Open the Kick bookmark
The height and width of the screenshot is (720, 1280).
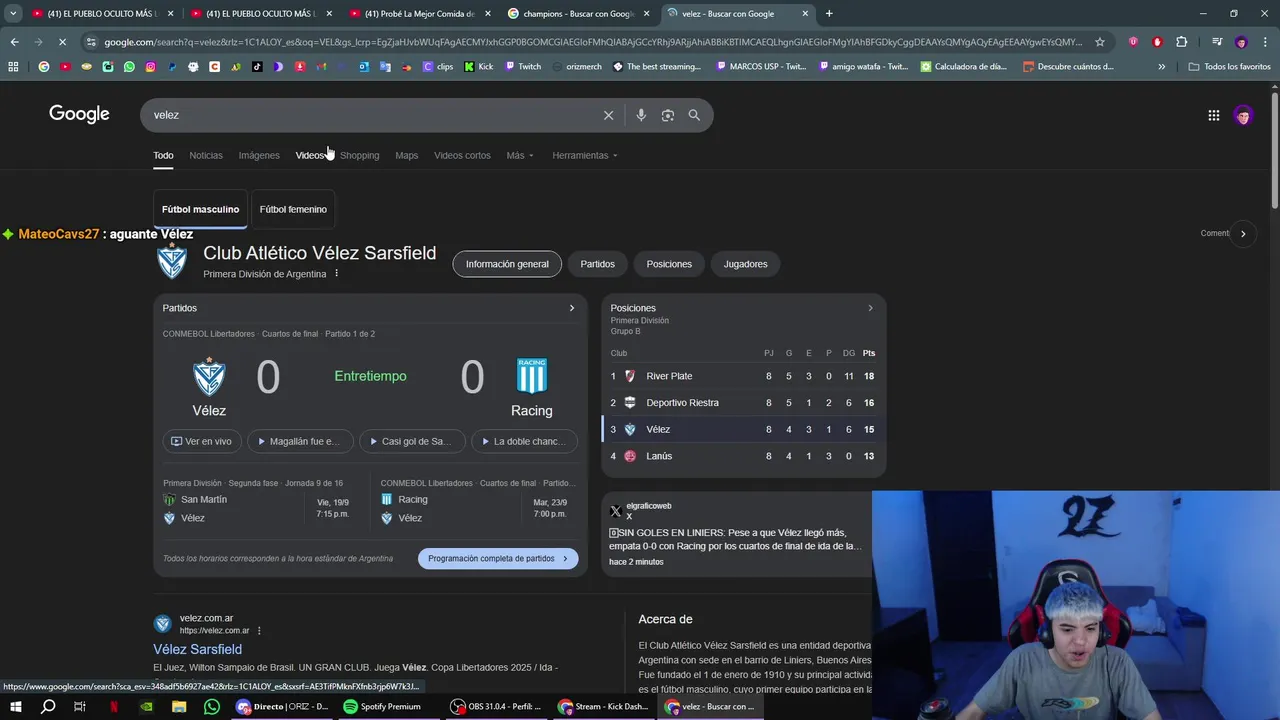point(479,67)
